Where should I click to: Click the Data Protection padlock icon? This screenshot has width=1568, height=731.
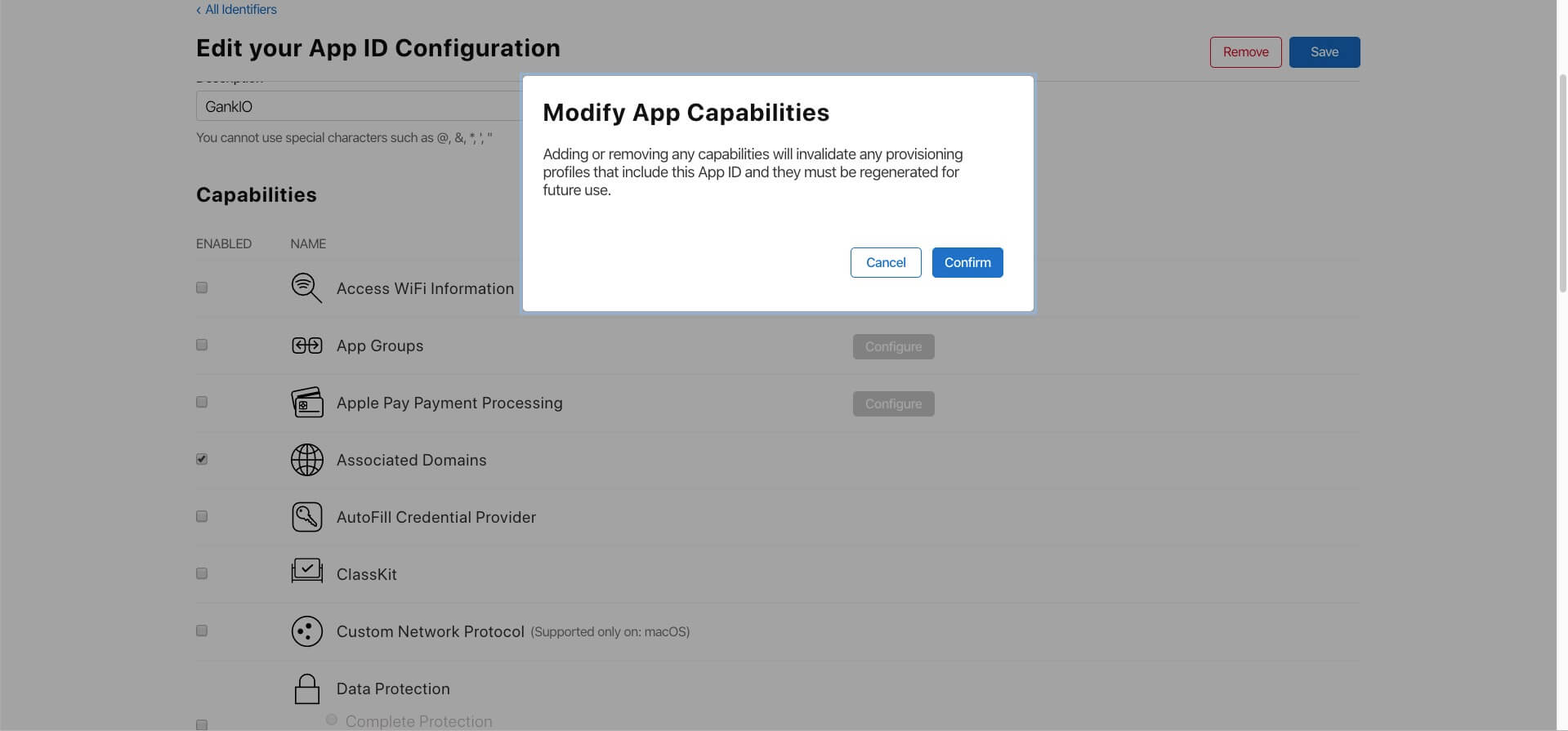[x=306, y=689]
